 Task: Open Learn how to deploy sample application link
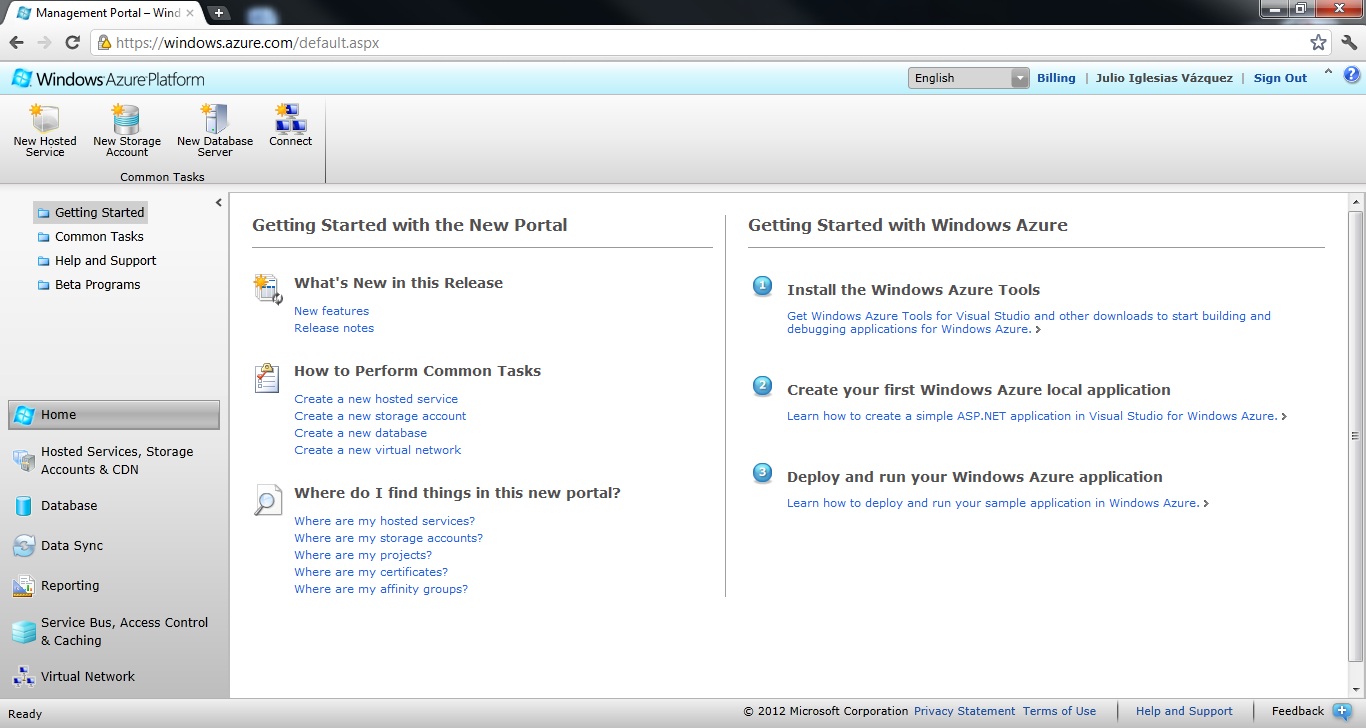[993, 503]
